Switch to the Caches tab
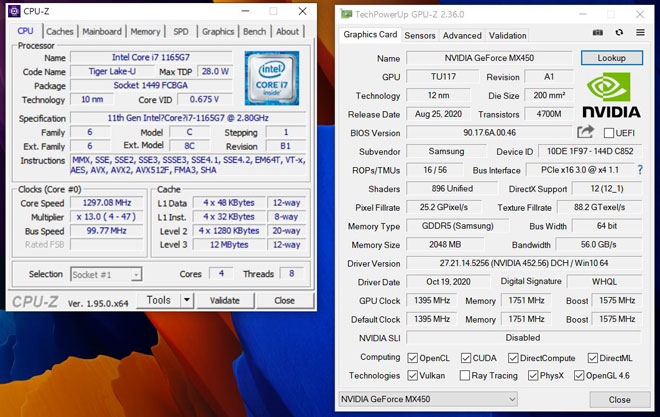Screen dimensions: 660x417 [60, 32]
